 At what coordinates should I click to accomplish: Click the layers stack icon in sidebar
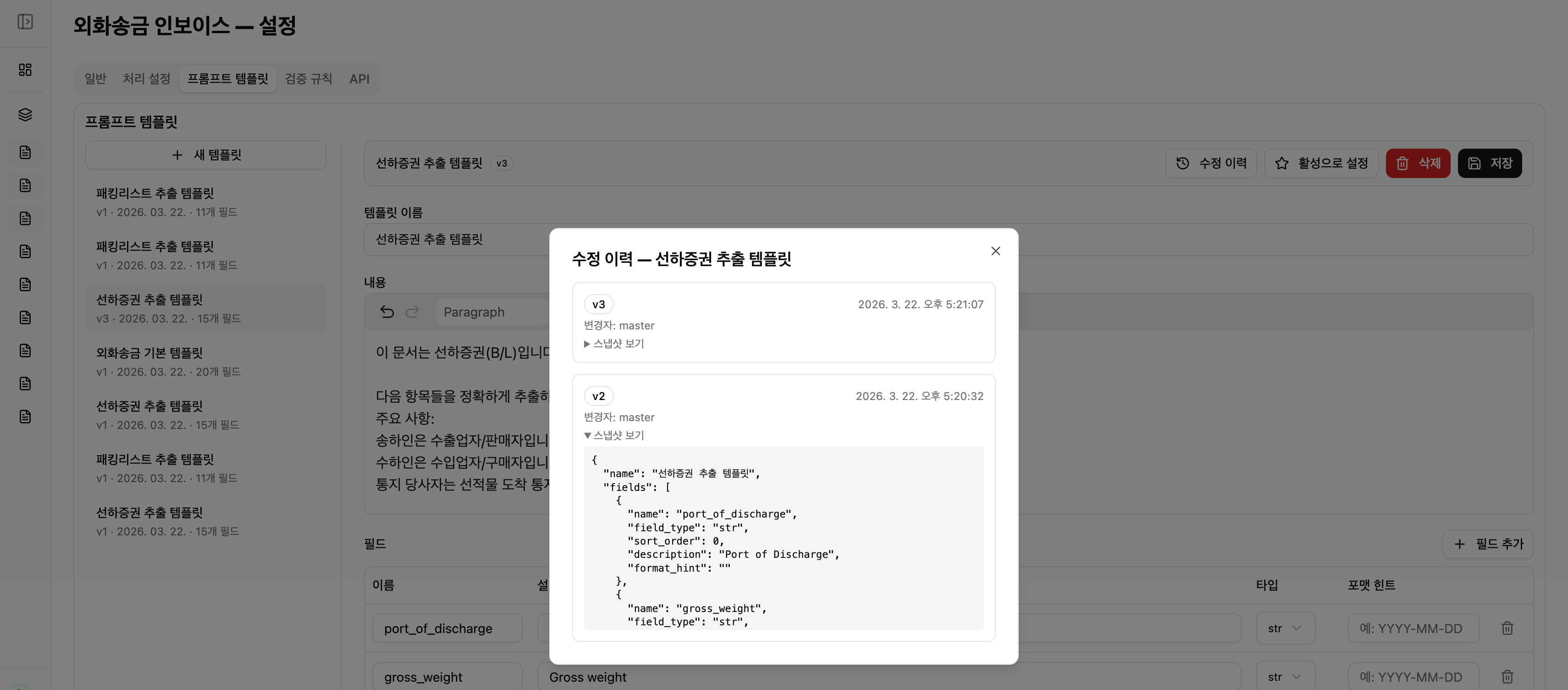(25, 115)
